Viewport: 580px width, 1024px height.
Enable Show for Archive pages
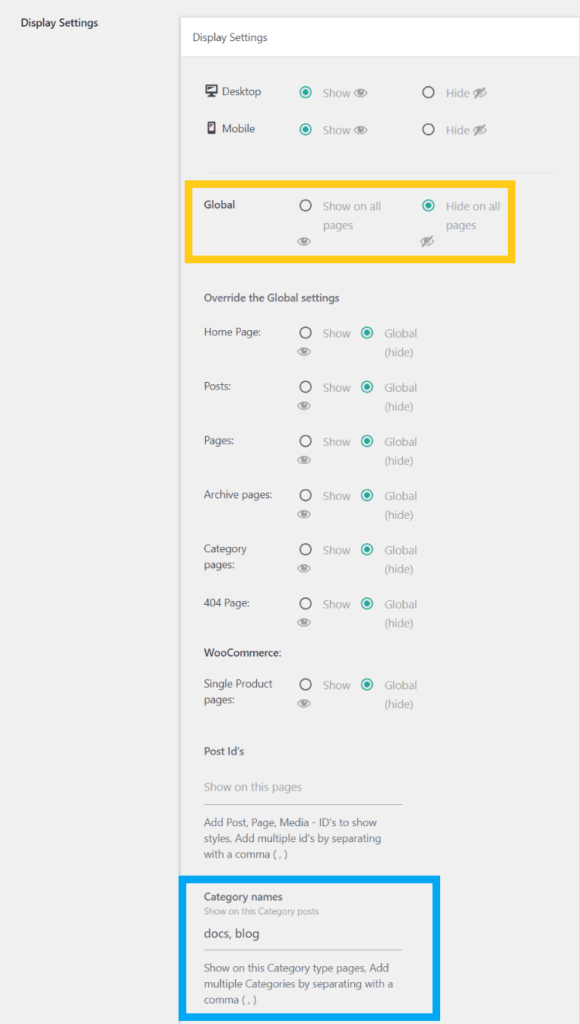click(305, 495)
